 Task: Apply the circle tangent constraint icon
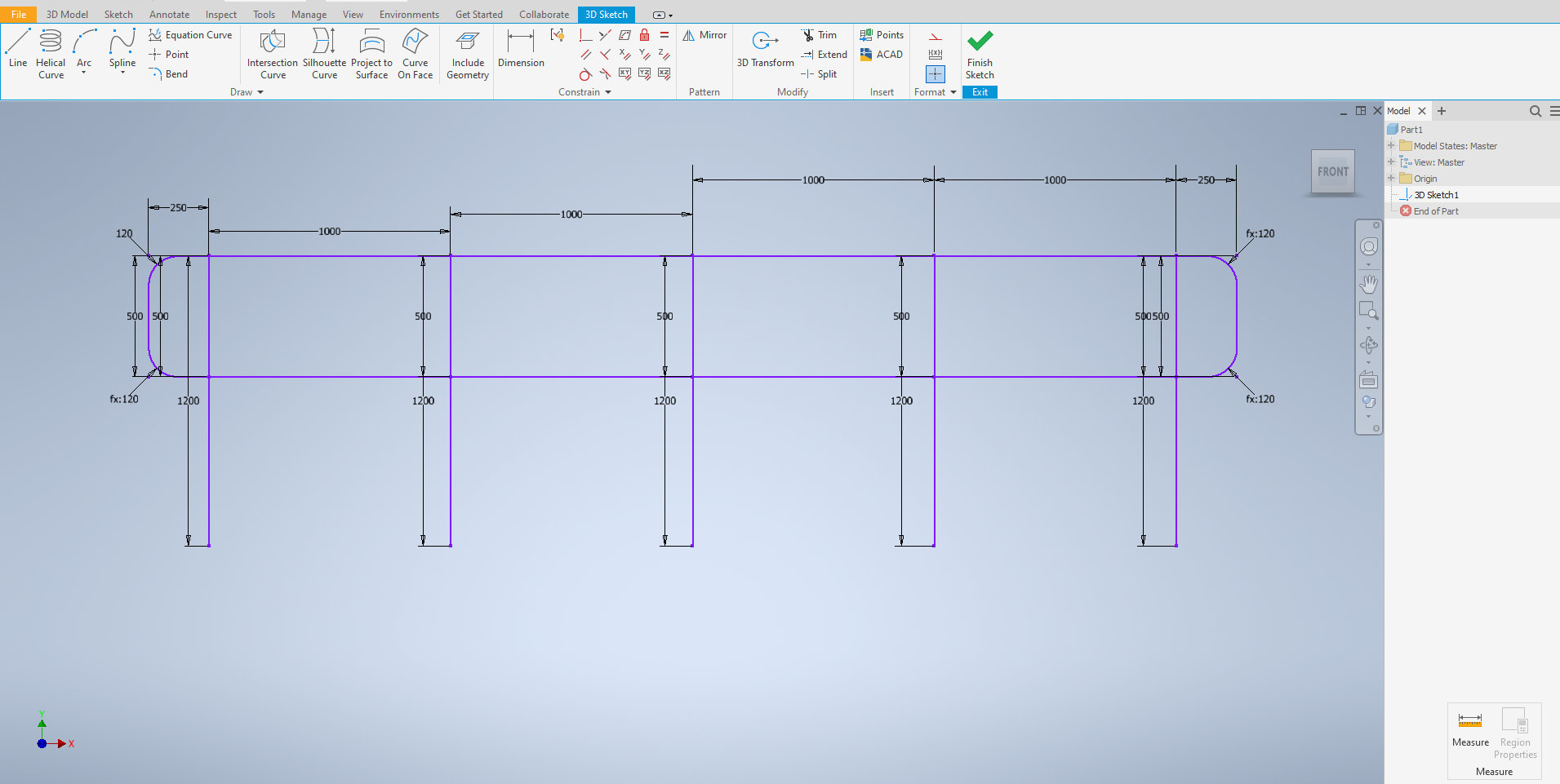point(585,74)
